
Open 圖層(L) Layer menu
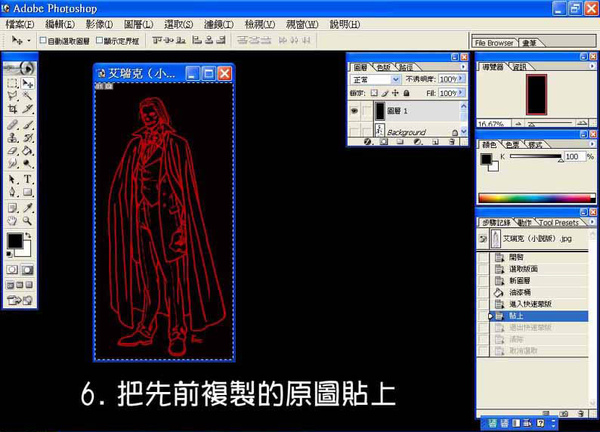(x=139, y=24)
